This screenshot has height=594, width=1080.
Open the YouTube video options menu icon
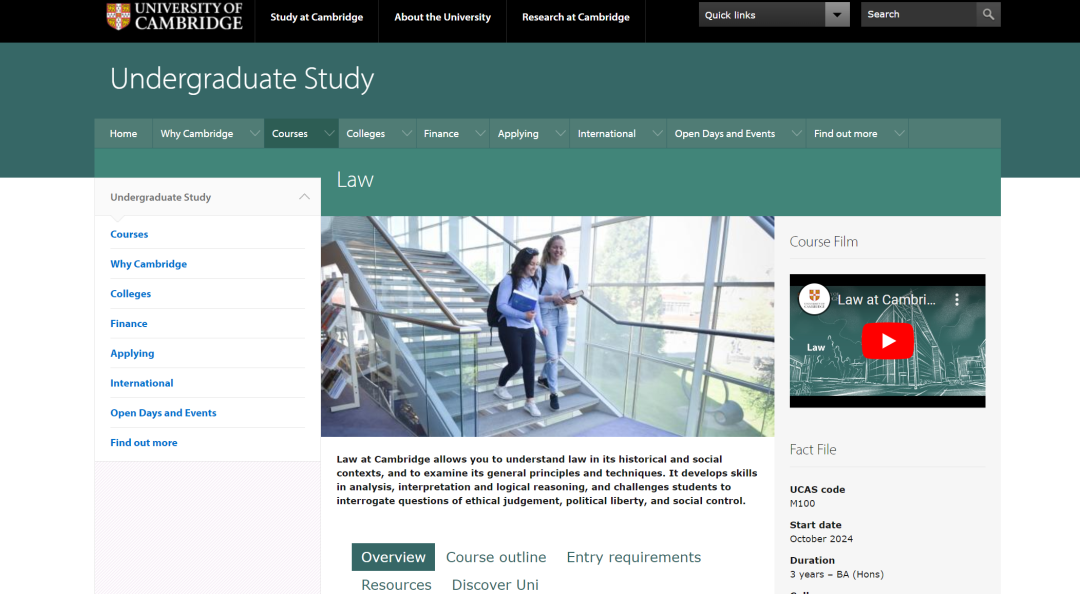coord(957,300)
